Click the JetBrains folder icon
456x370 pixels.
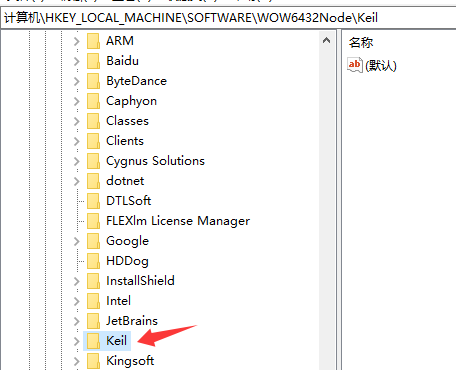click(93, 321)
